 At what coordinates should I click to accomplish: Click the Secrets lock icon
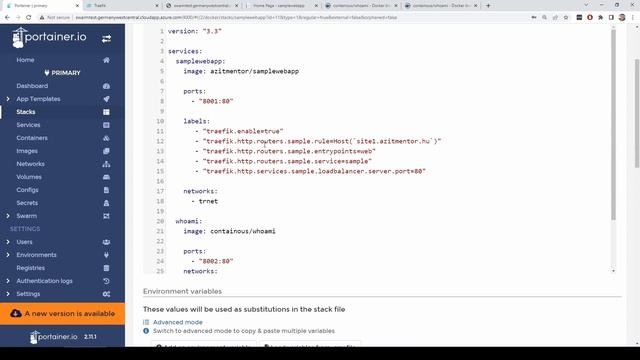pyautogui.click(x=106, y=203)
